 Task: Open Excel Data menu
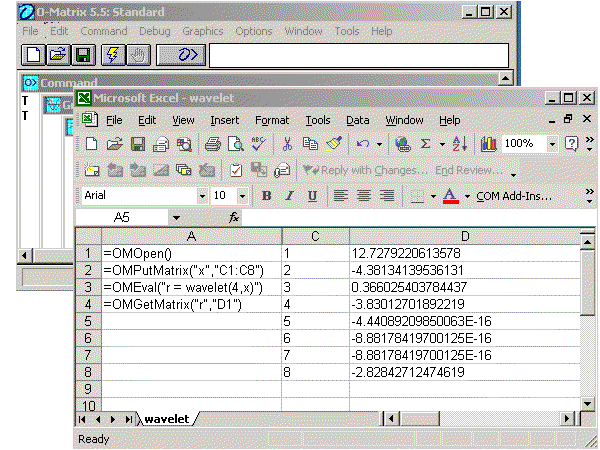click(x=358, y=120)
